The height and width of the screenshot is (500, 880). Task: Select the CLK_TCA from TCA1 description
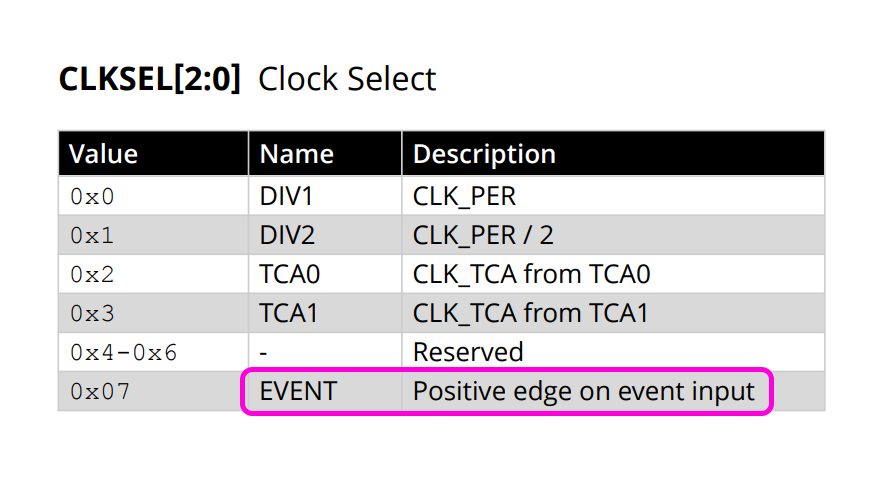pyautogui.click(x=531, y=313)
